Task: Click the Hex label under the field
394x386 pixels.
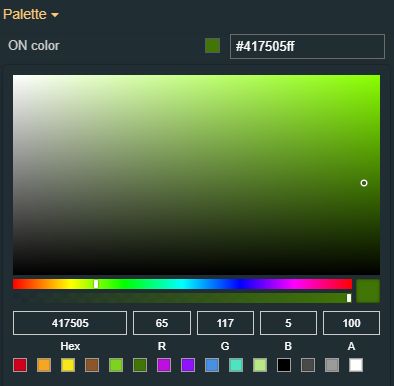Action: click(x=70, y=346)
